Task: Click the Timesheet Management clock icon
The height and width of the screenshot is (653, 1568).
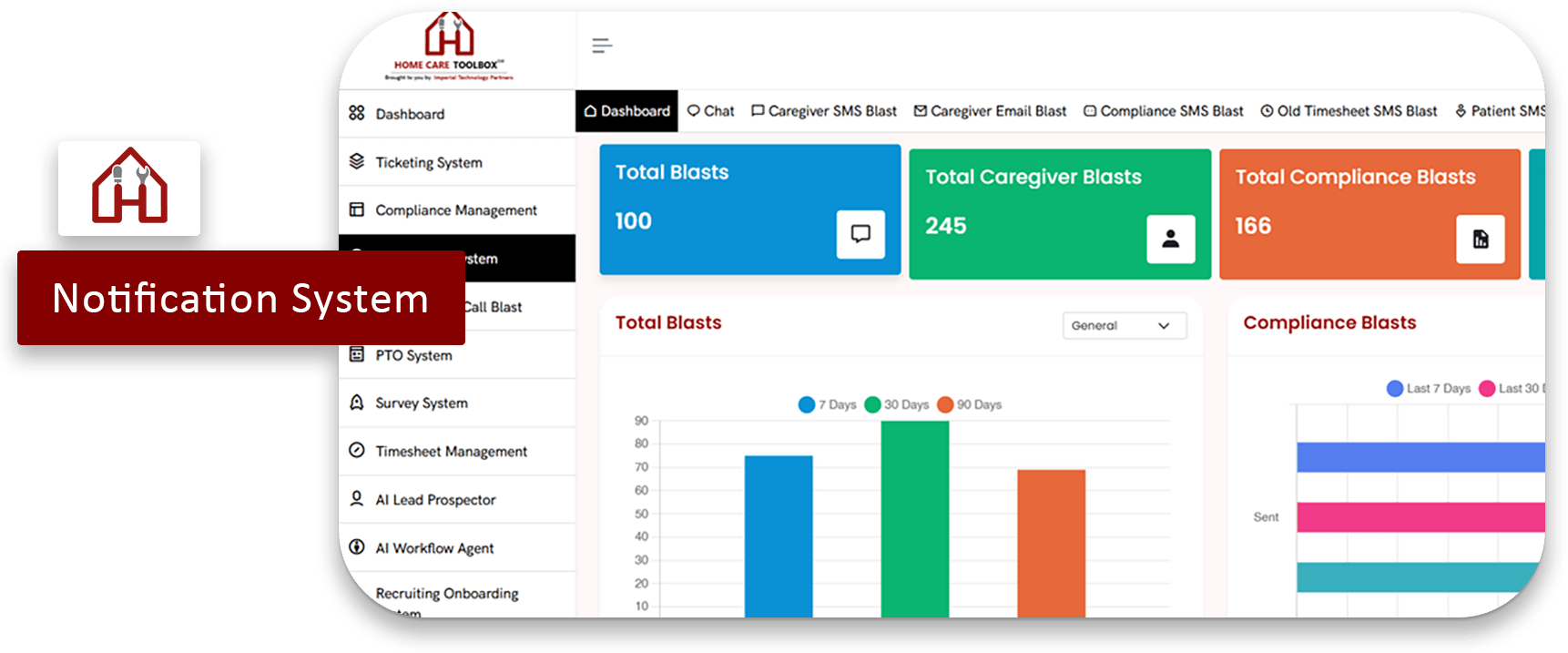Action: [x=357, y=451]
